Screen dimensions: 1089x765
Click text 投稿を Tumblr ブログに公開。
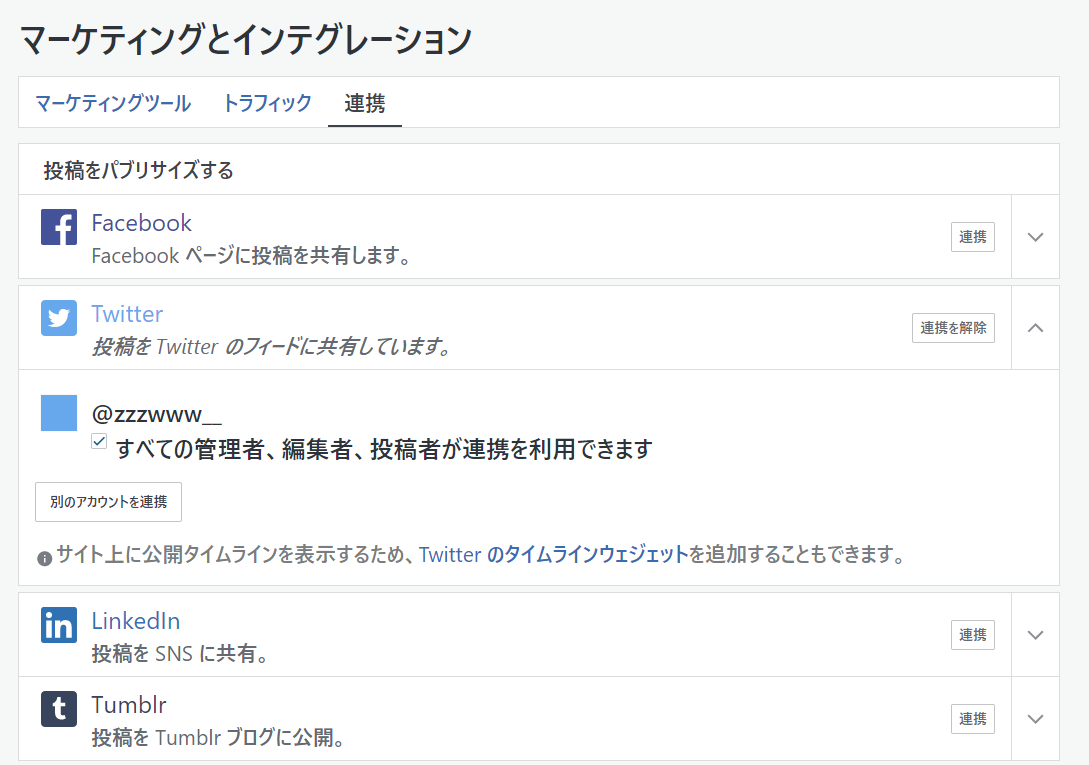click(218, 737)
